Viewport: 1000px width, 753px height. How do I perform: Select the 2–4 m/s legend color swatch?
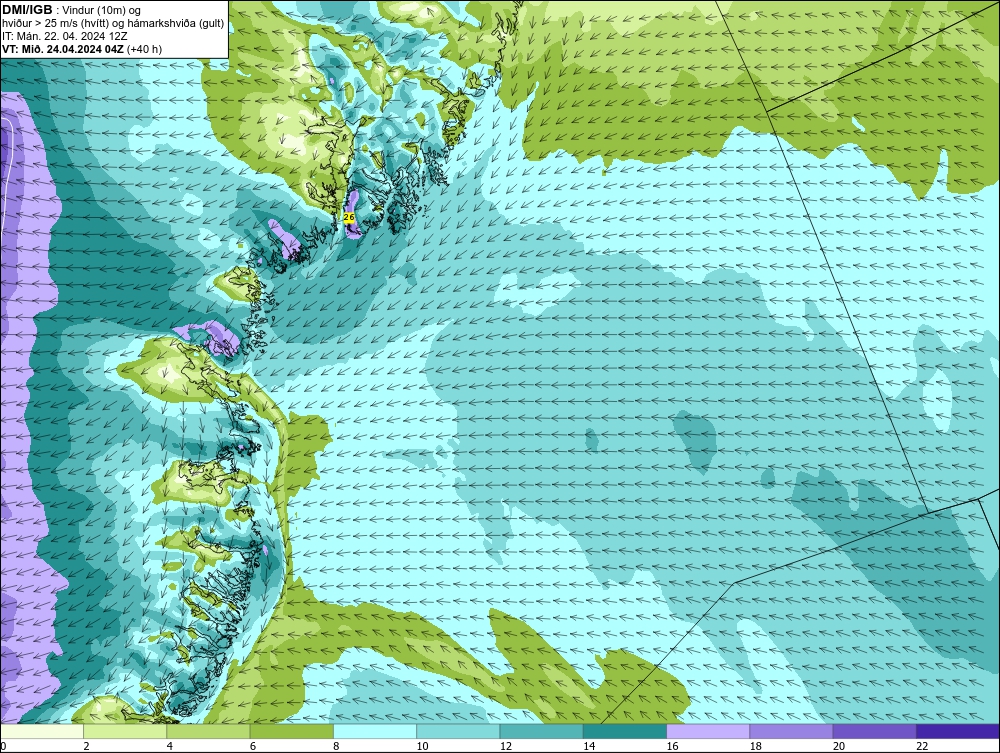[125, 731]
